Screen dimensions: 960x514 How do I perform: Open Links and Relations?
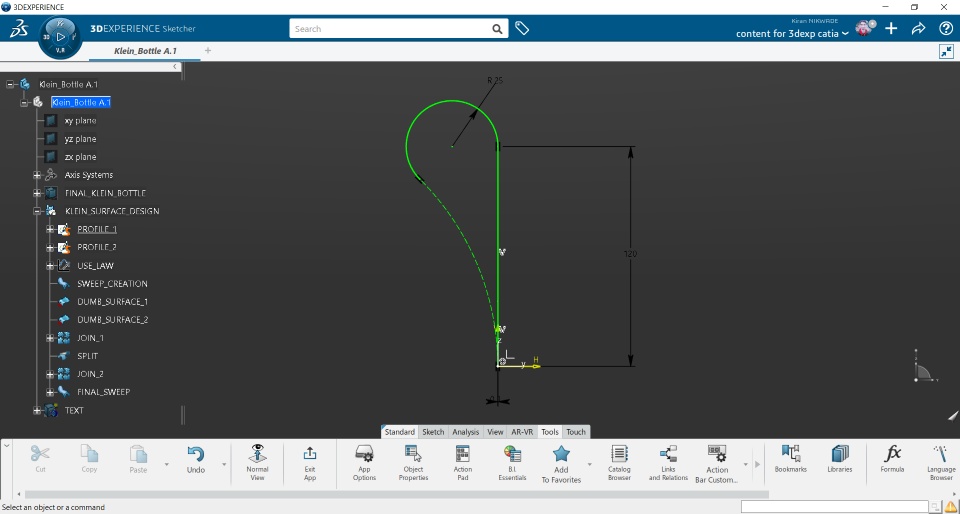pos(669,461)
